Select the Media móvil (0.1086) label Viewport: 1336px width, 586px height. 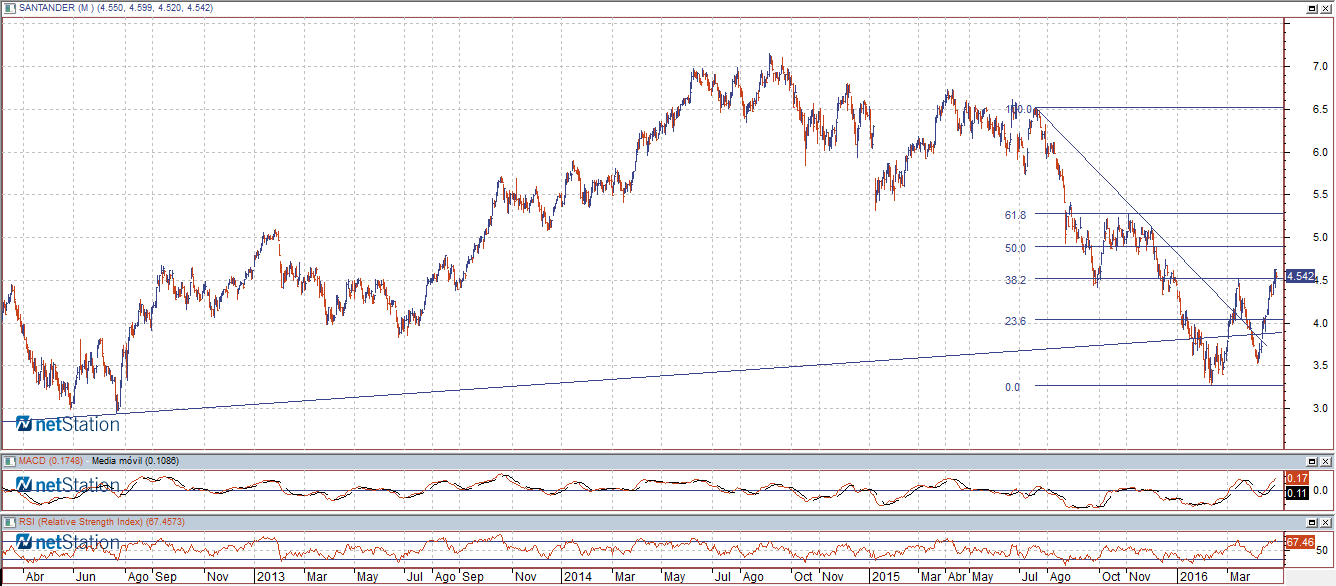[x=133, y=461]
